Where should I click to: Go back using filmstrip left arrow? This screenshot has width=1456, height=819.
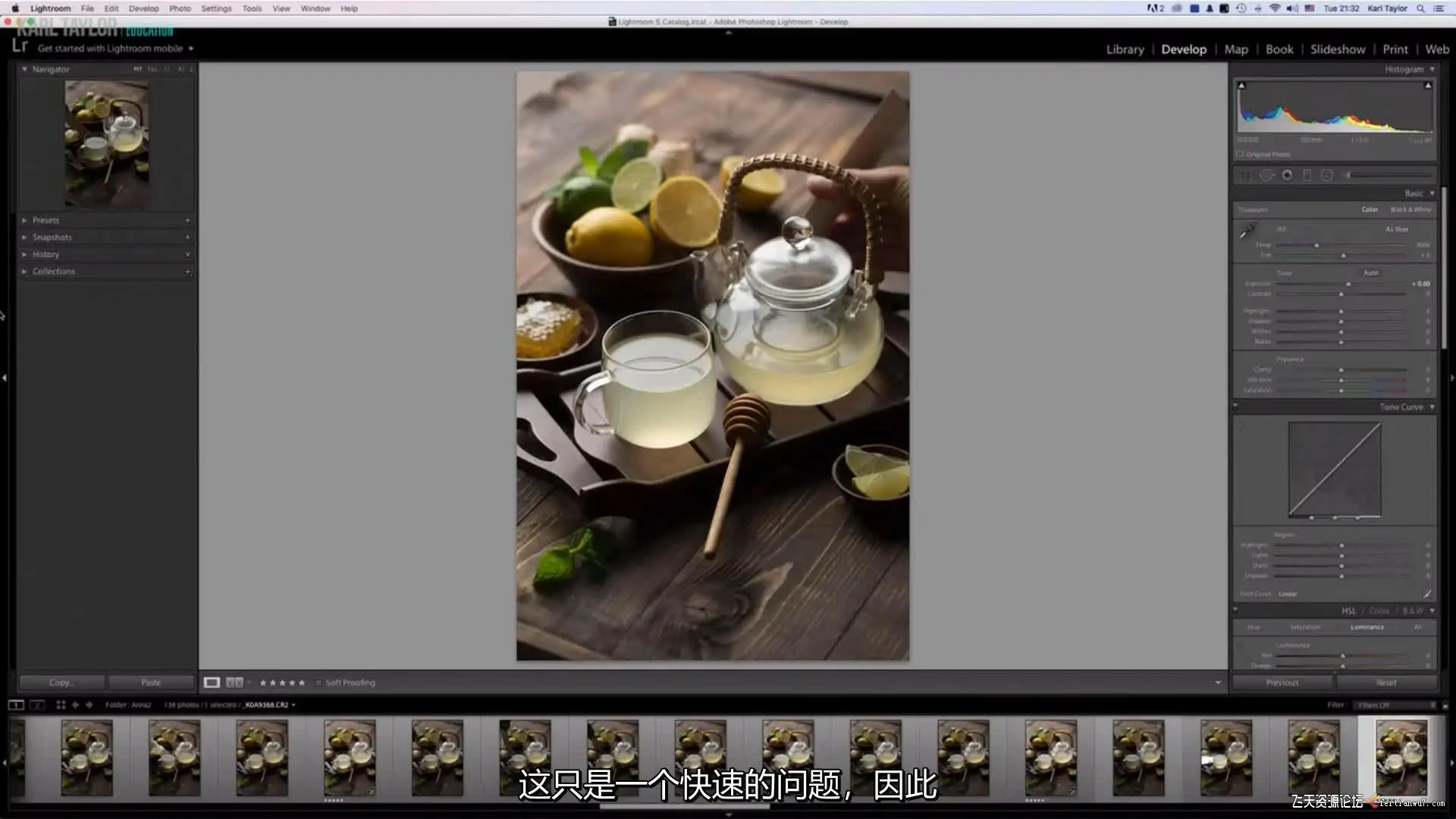tap(75, 704)
